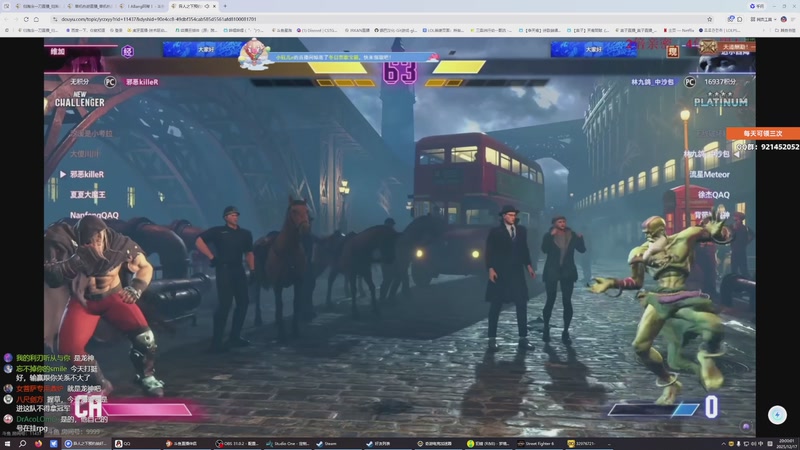Screen dimensions: 800x450
Task: Switch to the second browser tab
Action: point(91,6)
